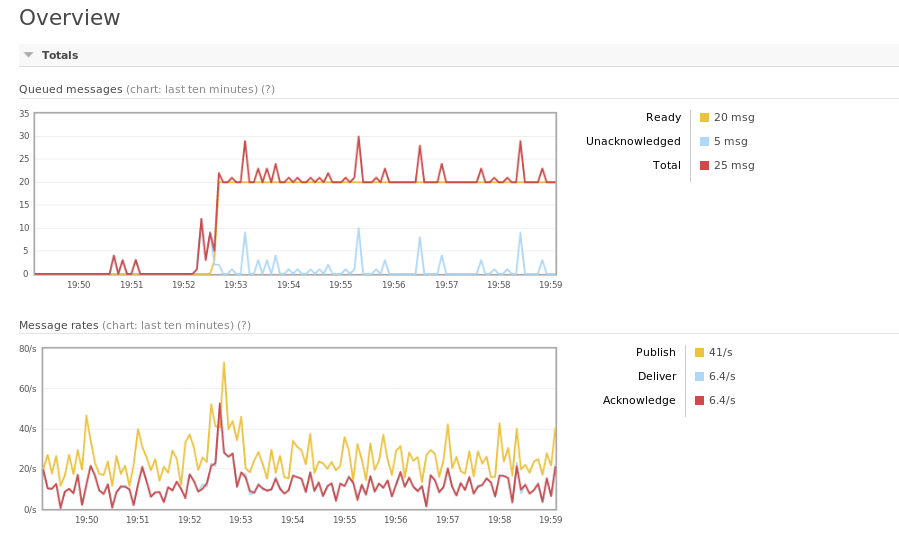
Task: Click the Totals section header label
Action: pyautogui.click(x=60, y=55)
